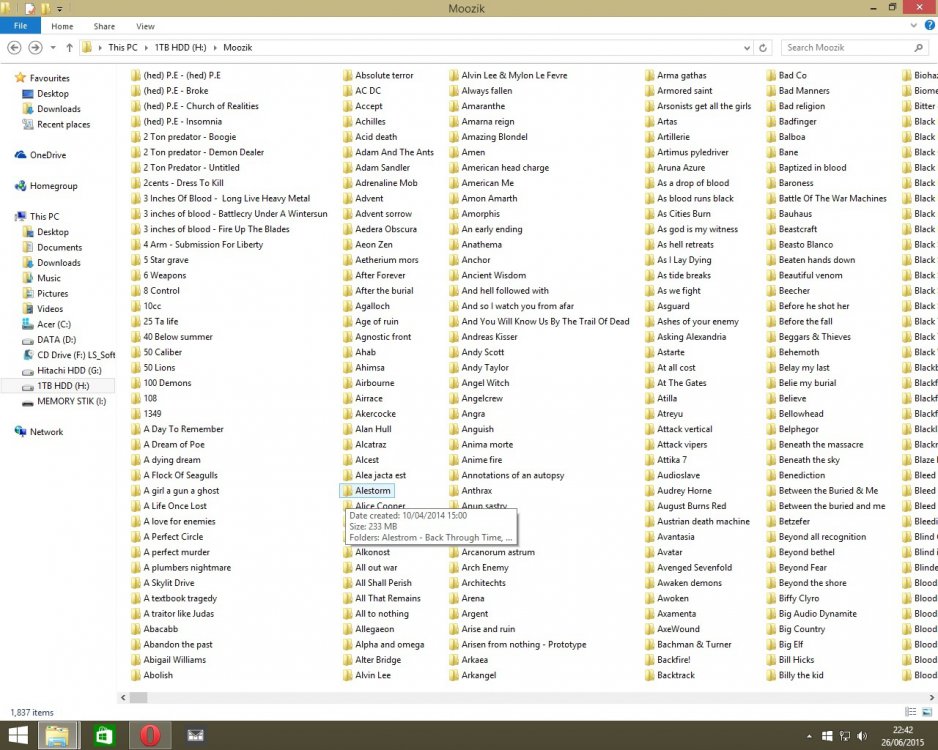Select the Arch Enemy folder icon
This screenshot has width=938, height=750.
point(453,568)
